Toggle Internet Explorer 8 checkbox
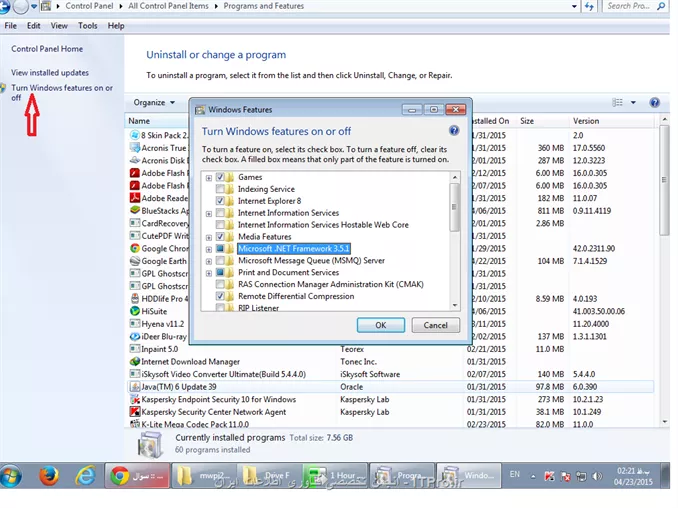 220,201
